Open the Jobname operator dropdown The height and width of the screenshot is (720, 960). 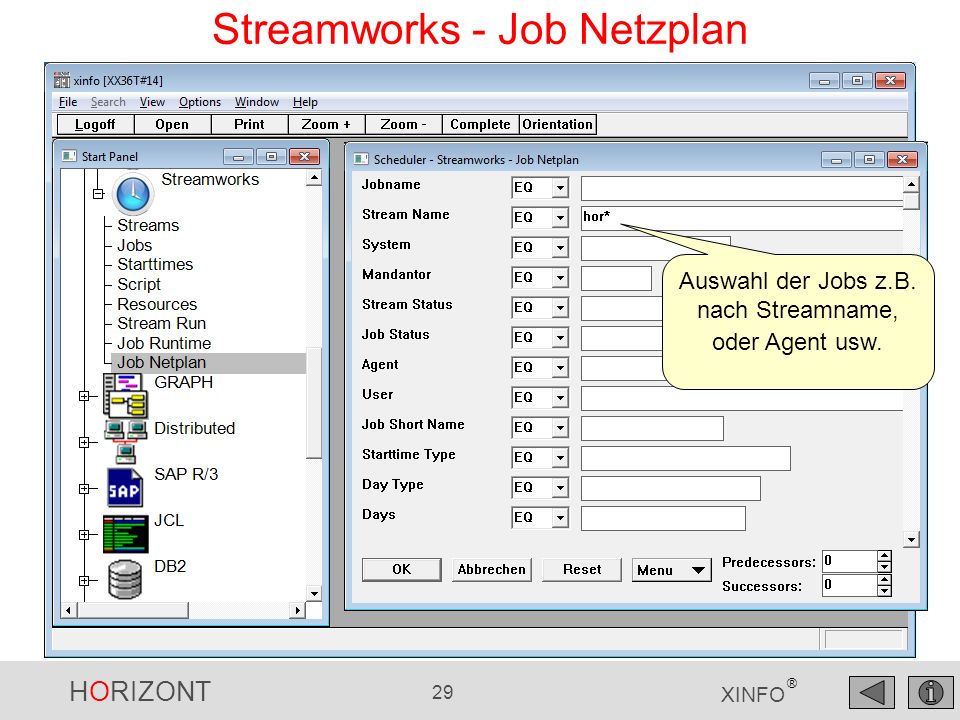(x=560, y=187)
